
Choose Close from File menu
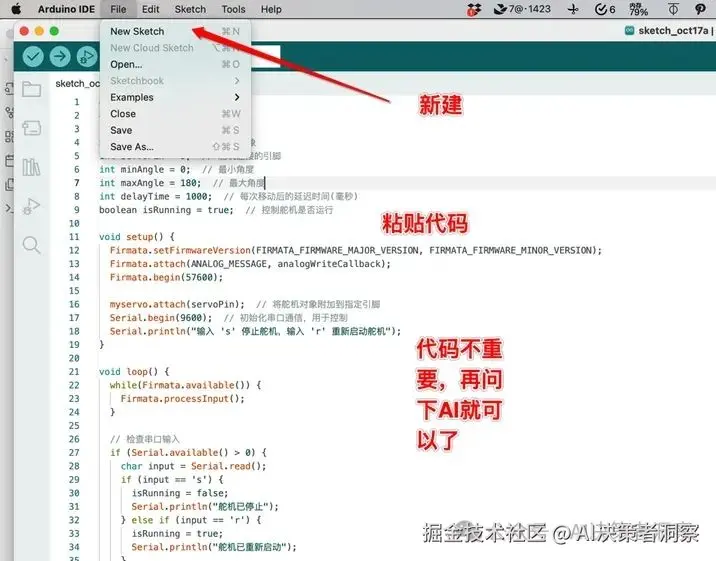175,114
